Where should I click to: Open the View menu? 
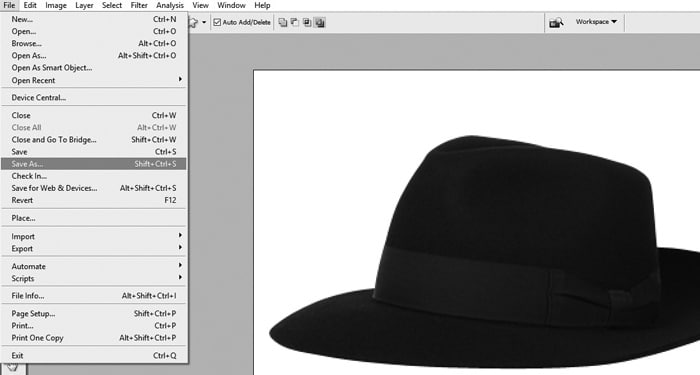(x=200, y=5)
